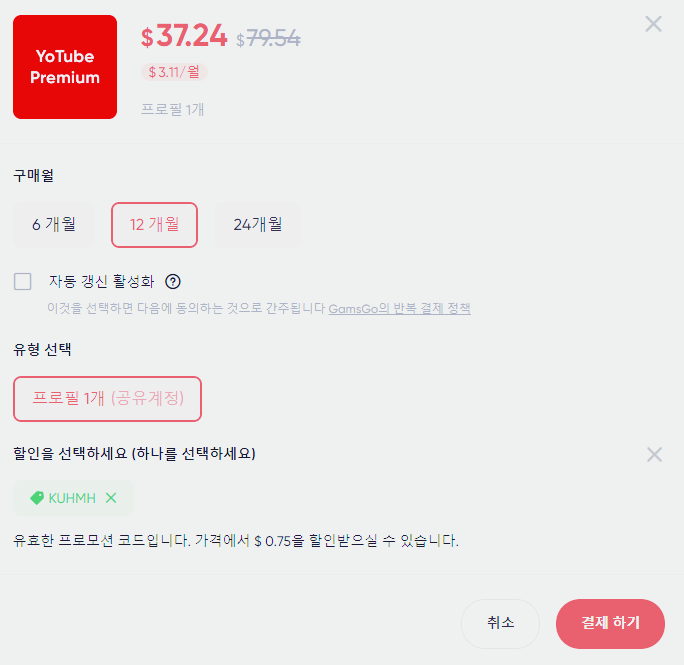
Task: Select the 6개월 plan option
Action: point(54,225)
